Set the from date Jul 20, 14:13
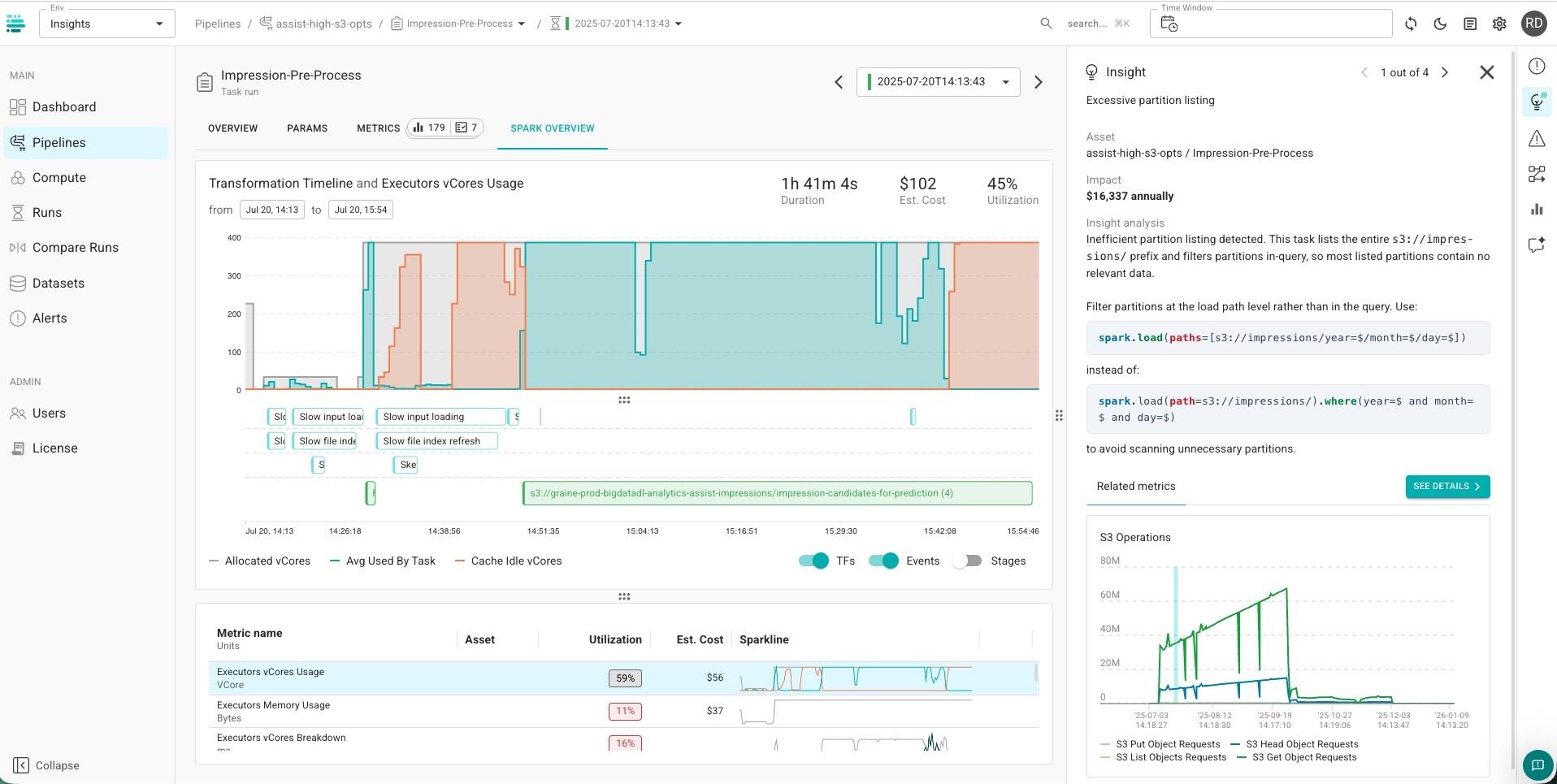Image resolution: width=1557 pixels, height=784 pixels. (x=272, y=210)
